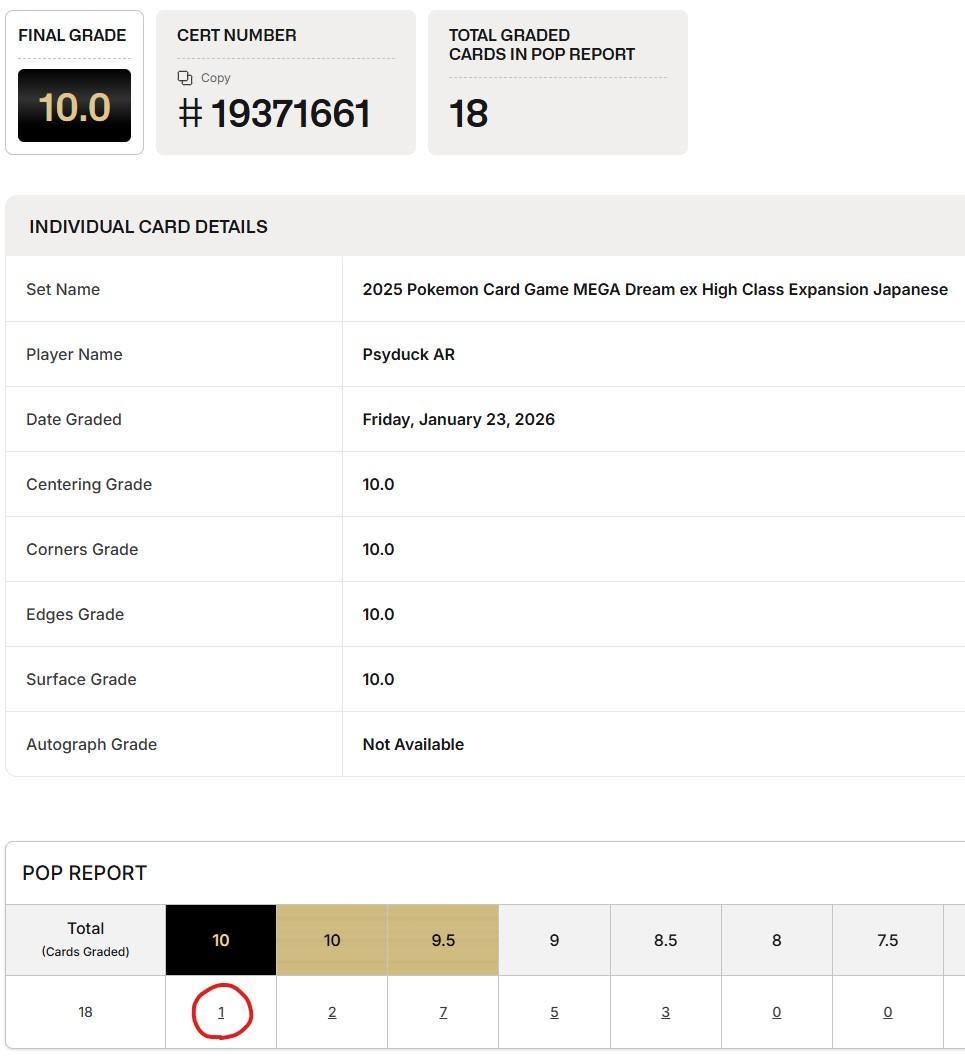Click the total graded cards value 18
This screenshot has height=1061, width=965.
(x=468, y=114)
